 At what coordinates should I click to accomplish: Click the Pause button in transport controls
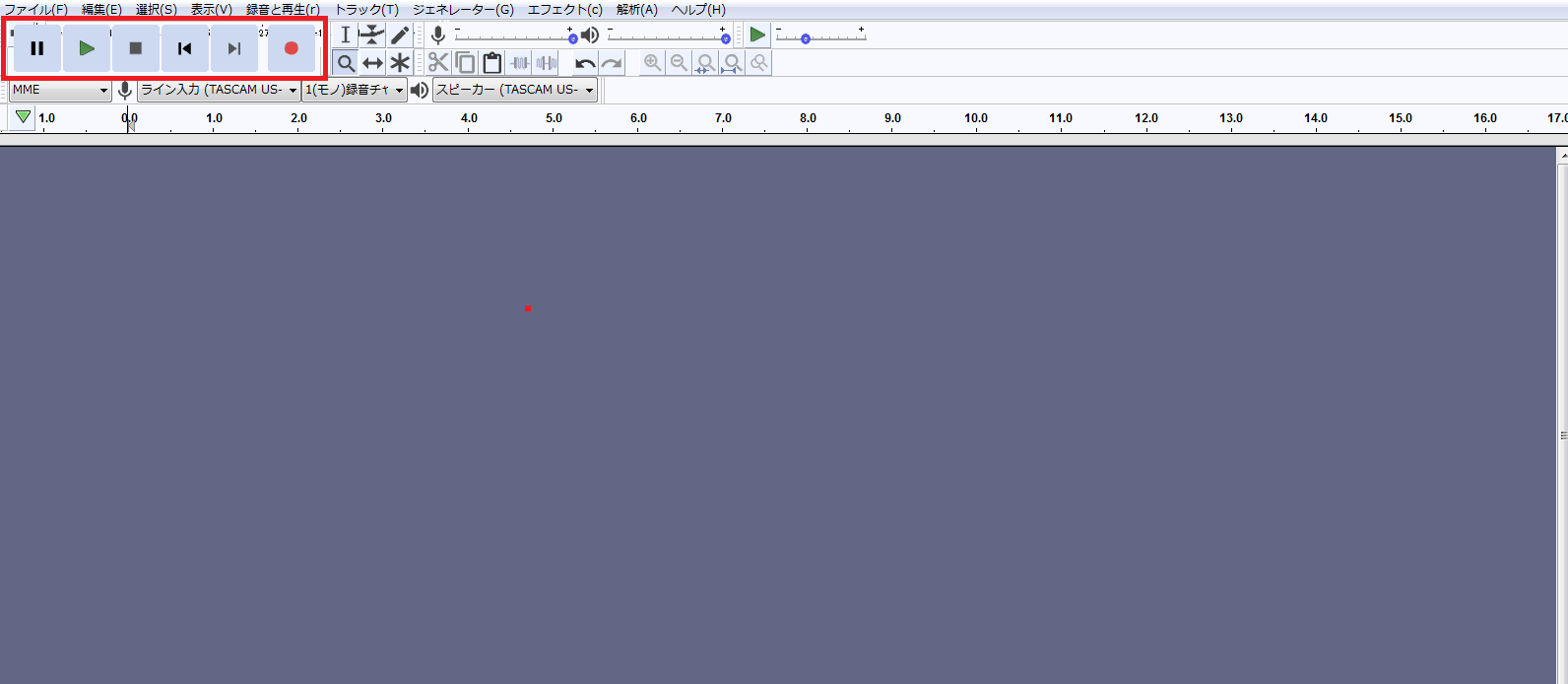coord(37,48)
